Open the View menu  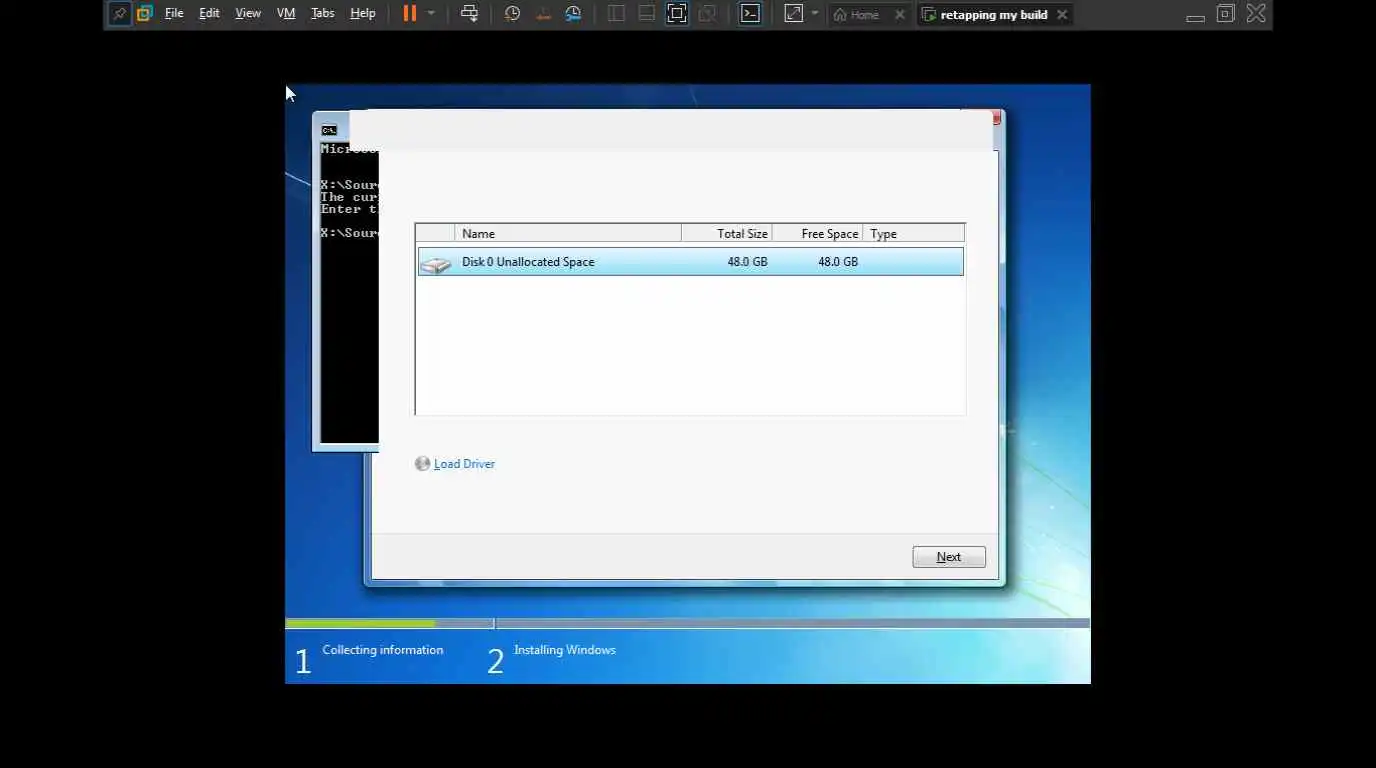[x=248, y=14]
